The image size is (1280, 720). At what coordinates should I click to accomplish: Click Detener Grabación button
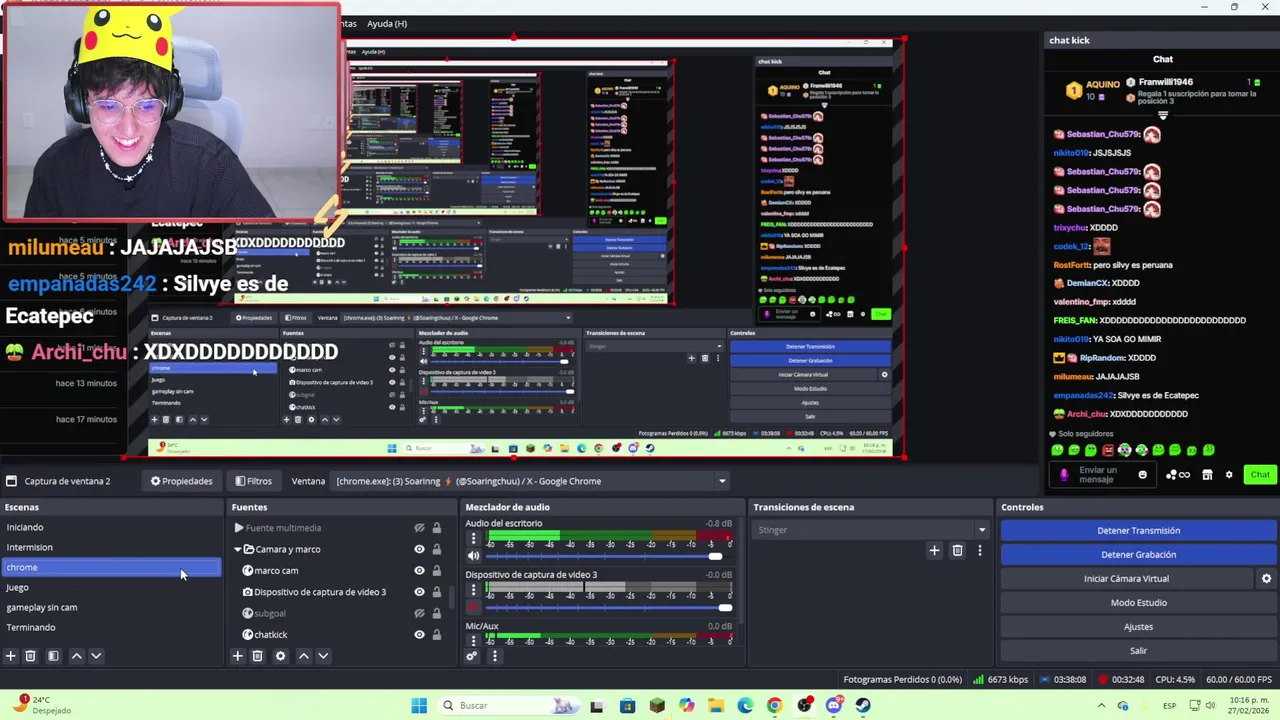[1138, 555]
